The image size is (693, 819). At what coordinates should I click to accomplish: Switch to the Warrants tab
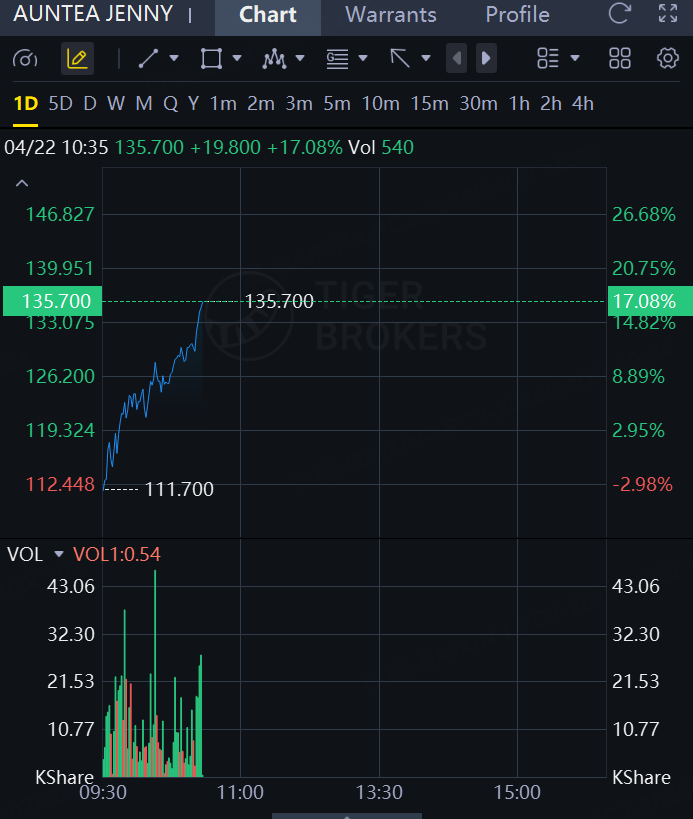391,15
